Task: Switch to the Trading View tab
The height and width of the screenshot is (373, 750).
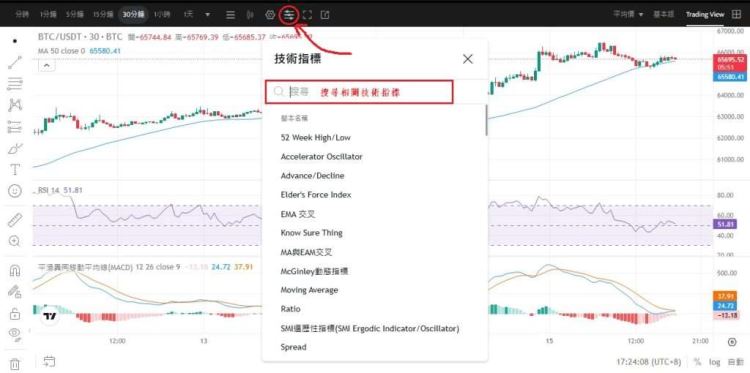Action: tap(705, 14)
